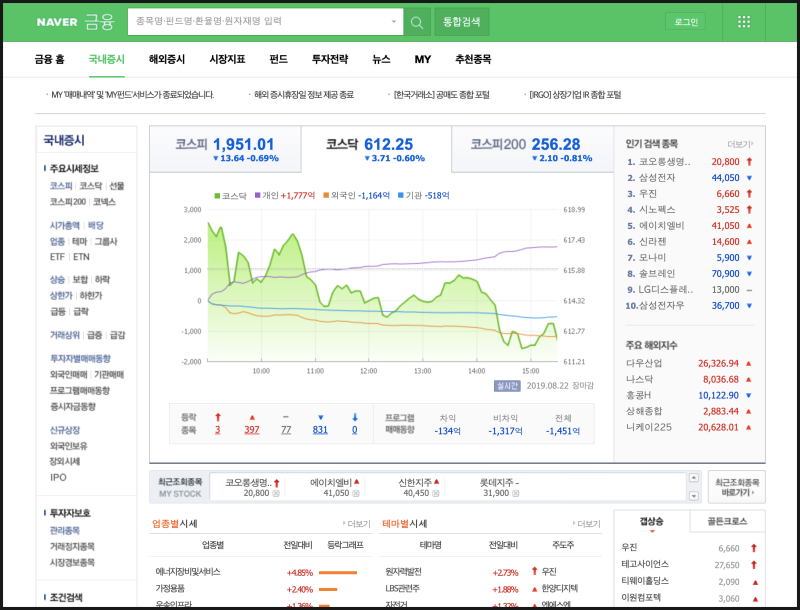The width and height of the screenshot is (800, 610).
Task: Remove 코오롱생명 from recently viewed stocks
Action: point(276,493)
